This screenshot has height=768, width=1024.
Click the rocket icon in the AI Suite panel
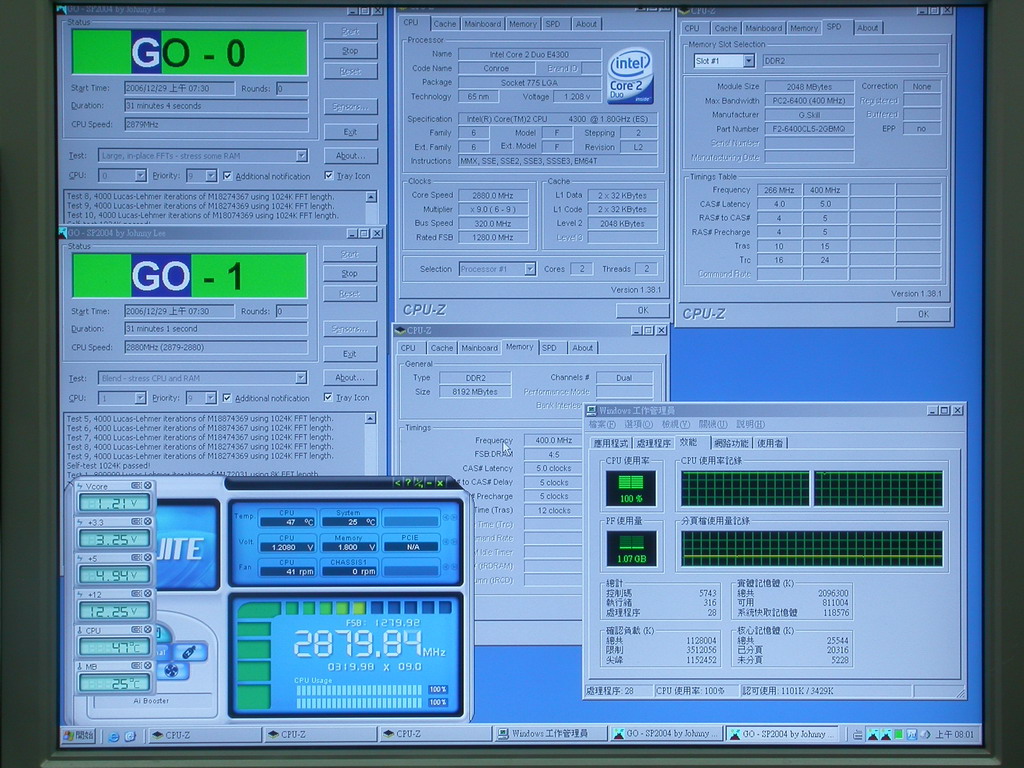click(x=189, y=651)
